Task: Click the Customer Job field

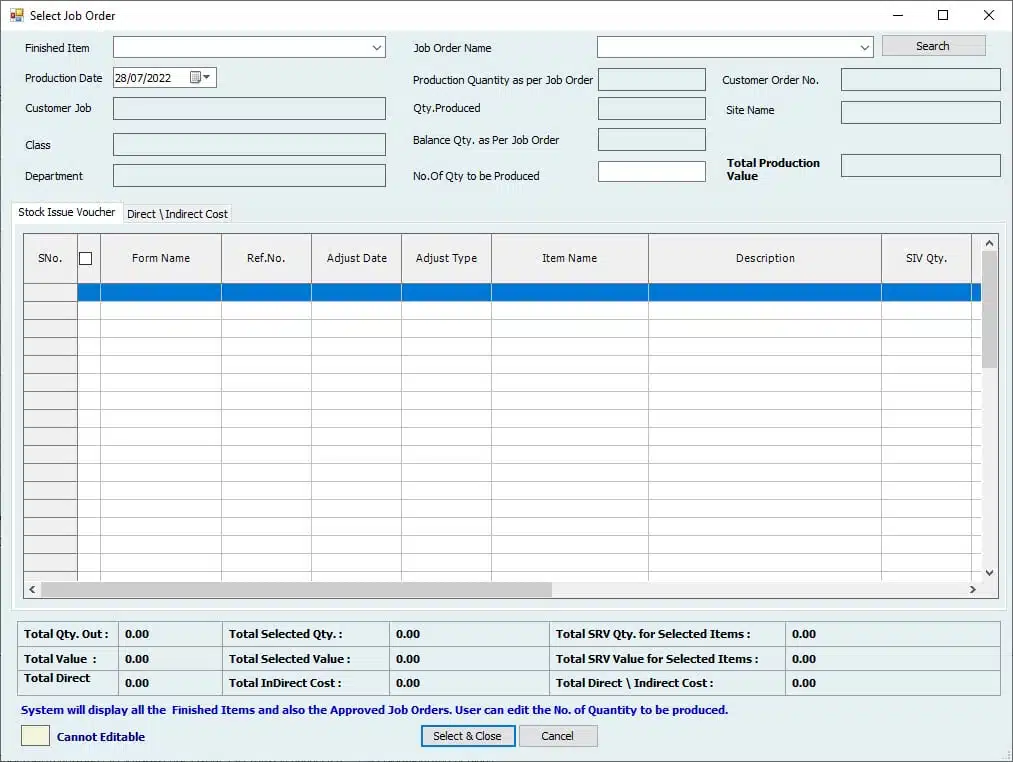Action: pos(249,109)
